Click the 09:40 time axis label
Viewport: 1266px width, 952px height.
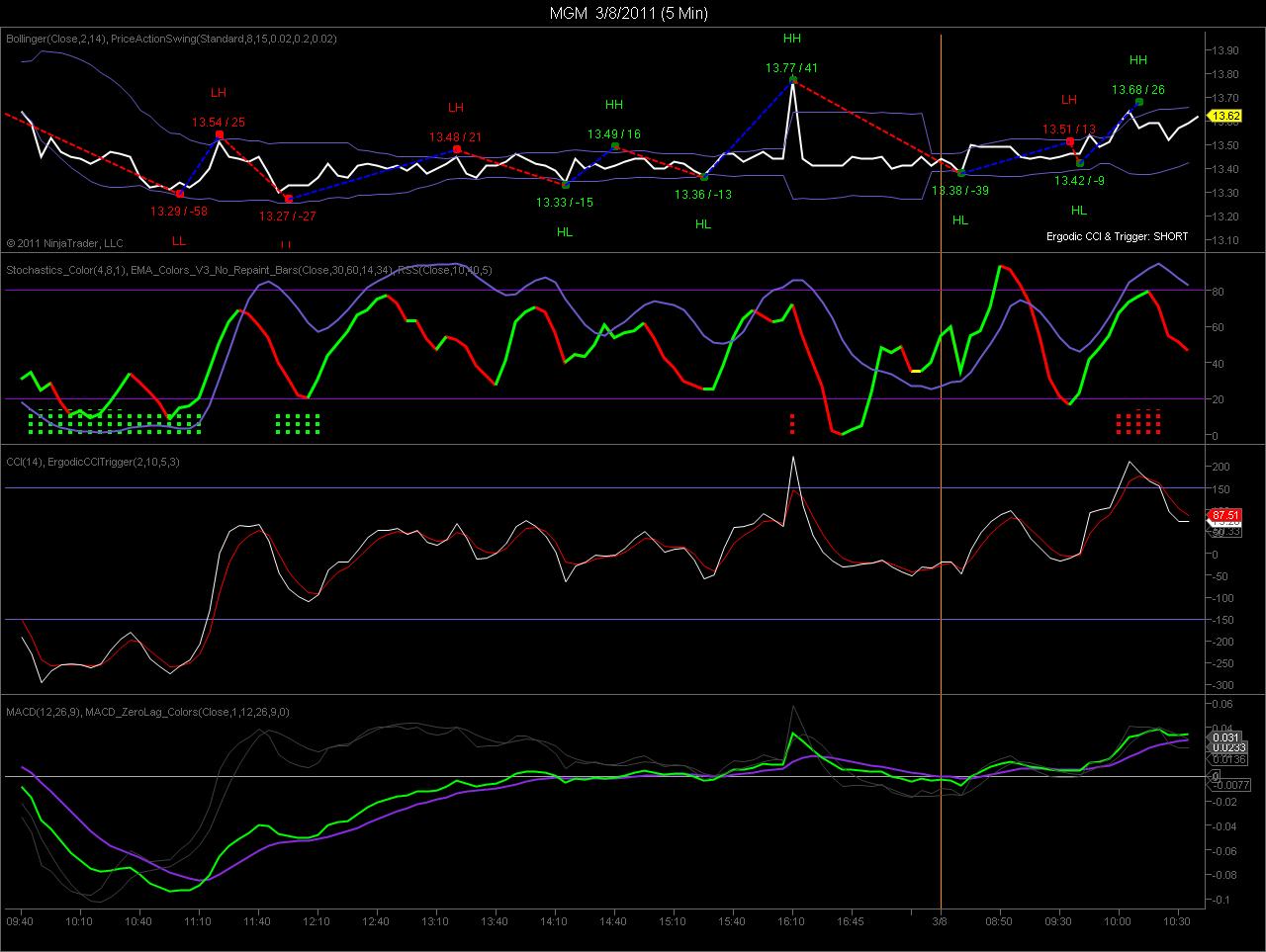pos(20,920)
